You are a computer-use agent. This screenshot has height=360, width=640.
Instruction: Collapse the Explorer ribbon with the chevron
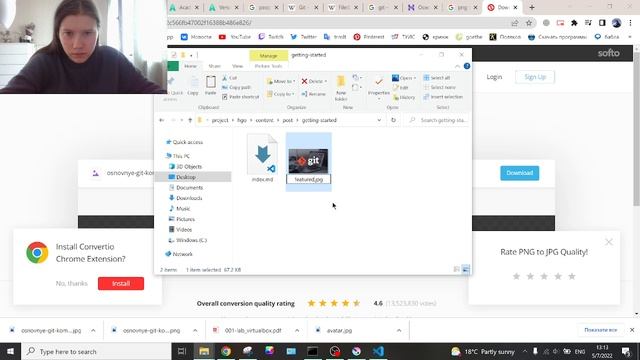457,66
